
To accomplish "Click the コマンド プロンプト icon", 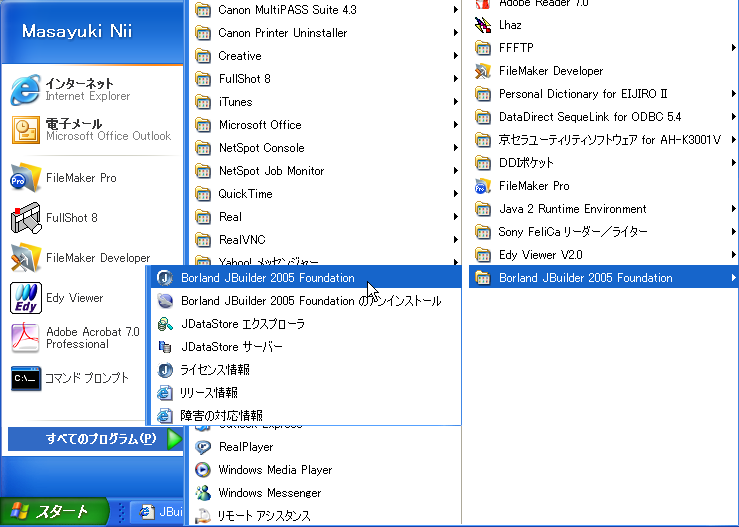I will [25, 379].
